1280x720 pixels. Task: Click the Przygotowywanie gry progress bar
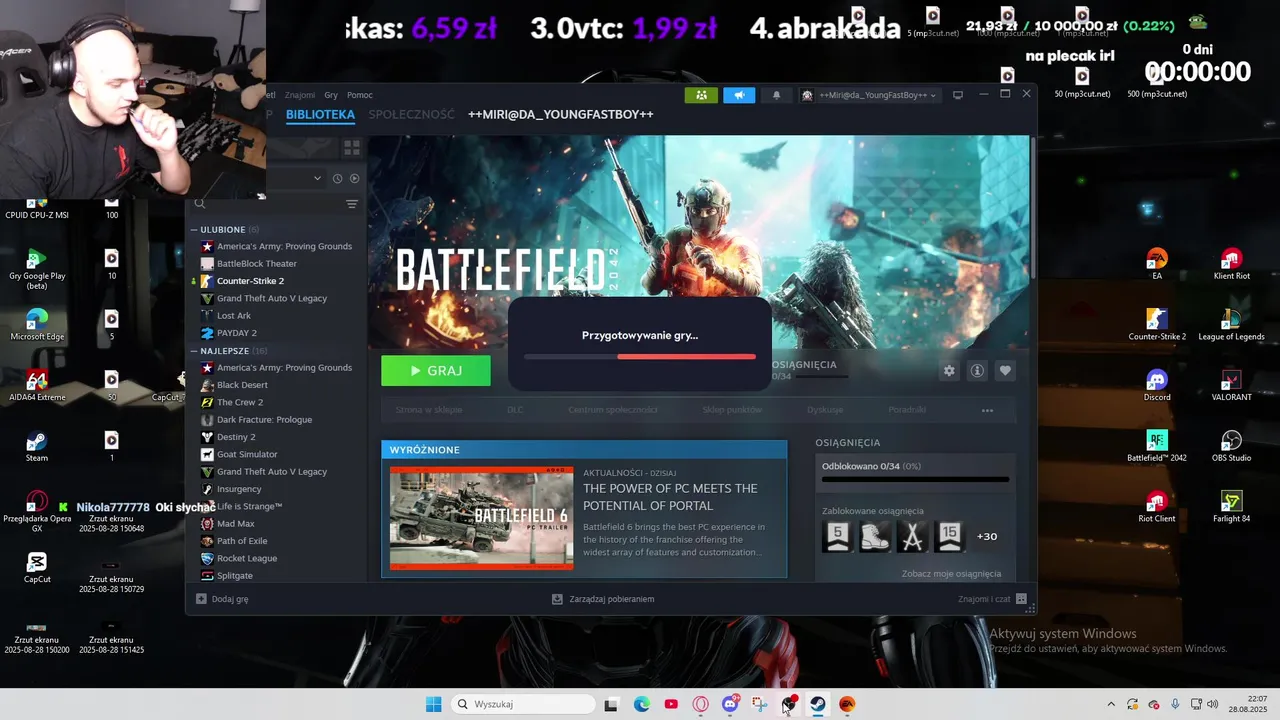[x=640, y=356]
